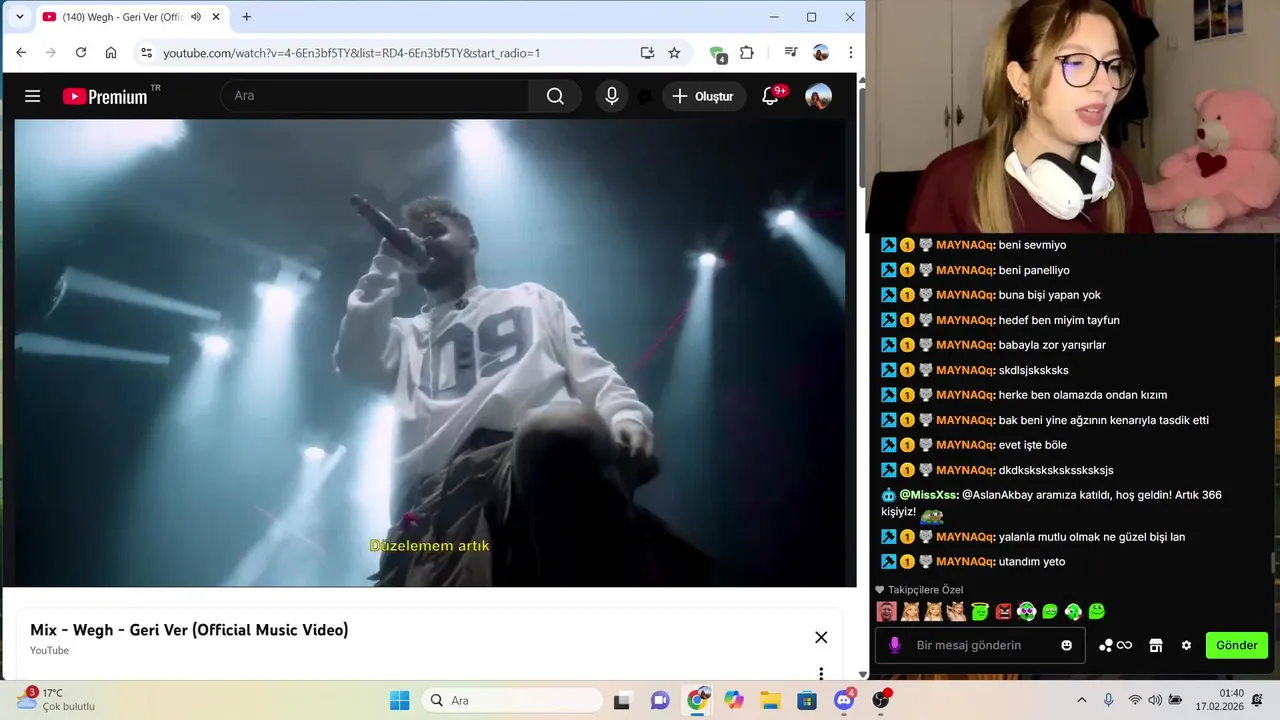Screen dimensions: 1280x720
Task: Select the red angry face emote
Action: [x=1003, y=611]
